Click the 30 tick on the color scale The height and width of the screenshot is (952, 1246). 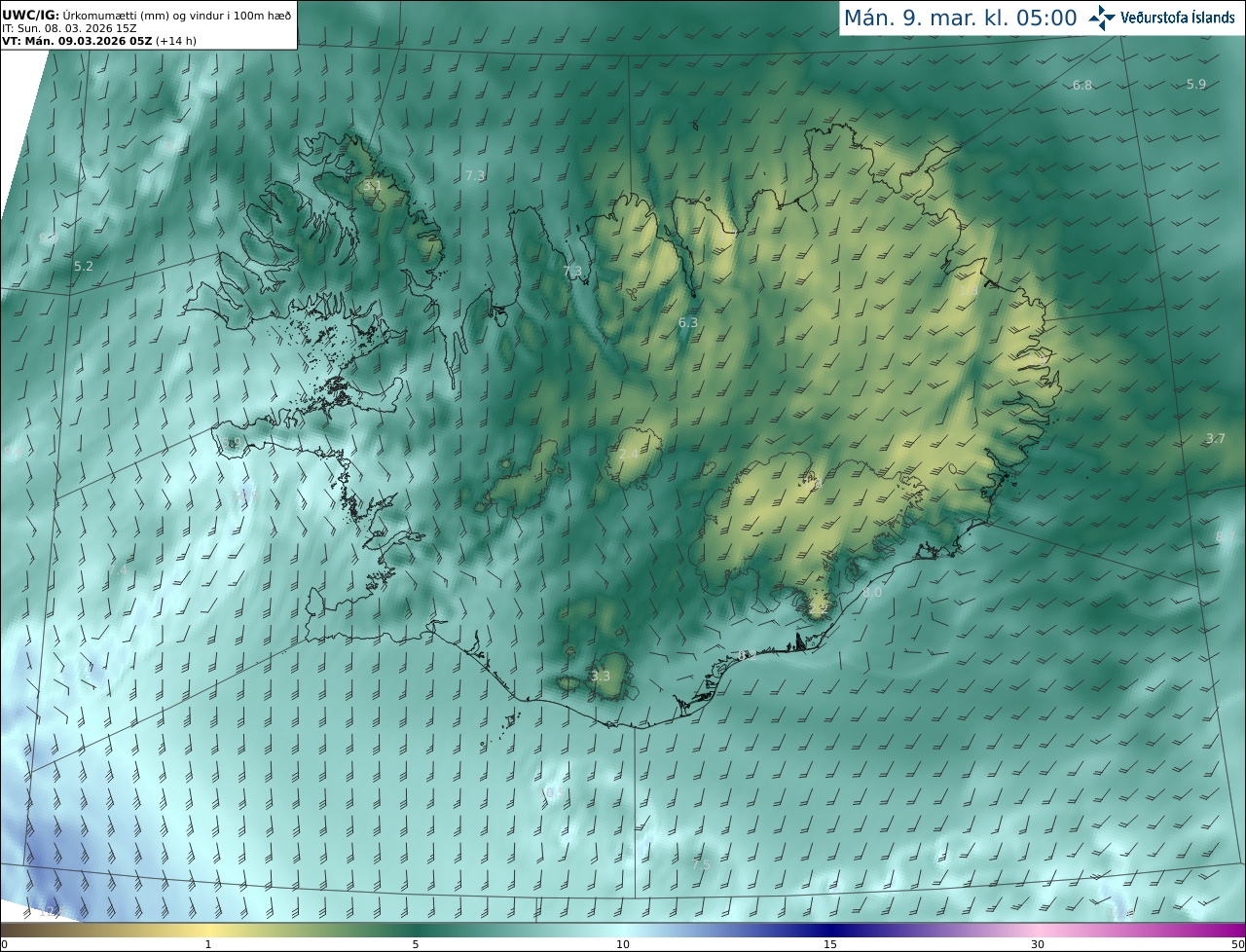(x=1038, y=944)
